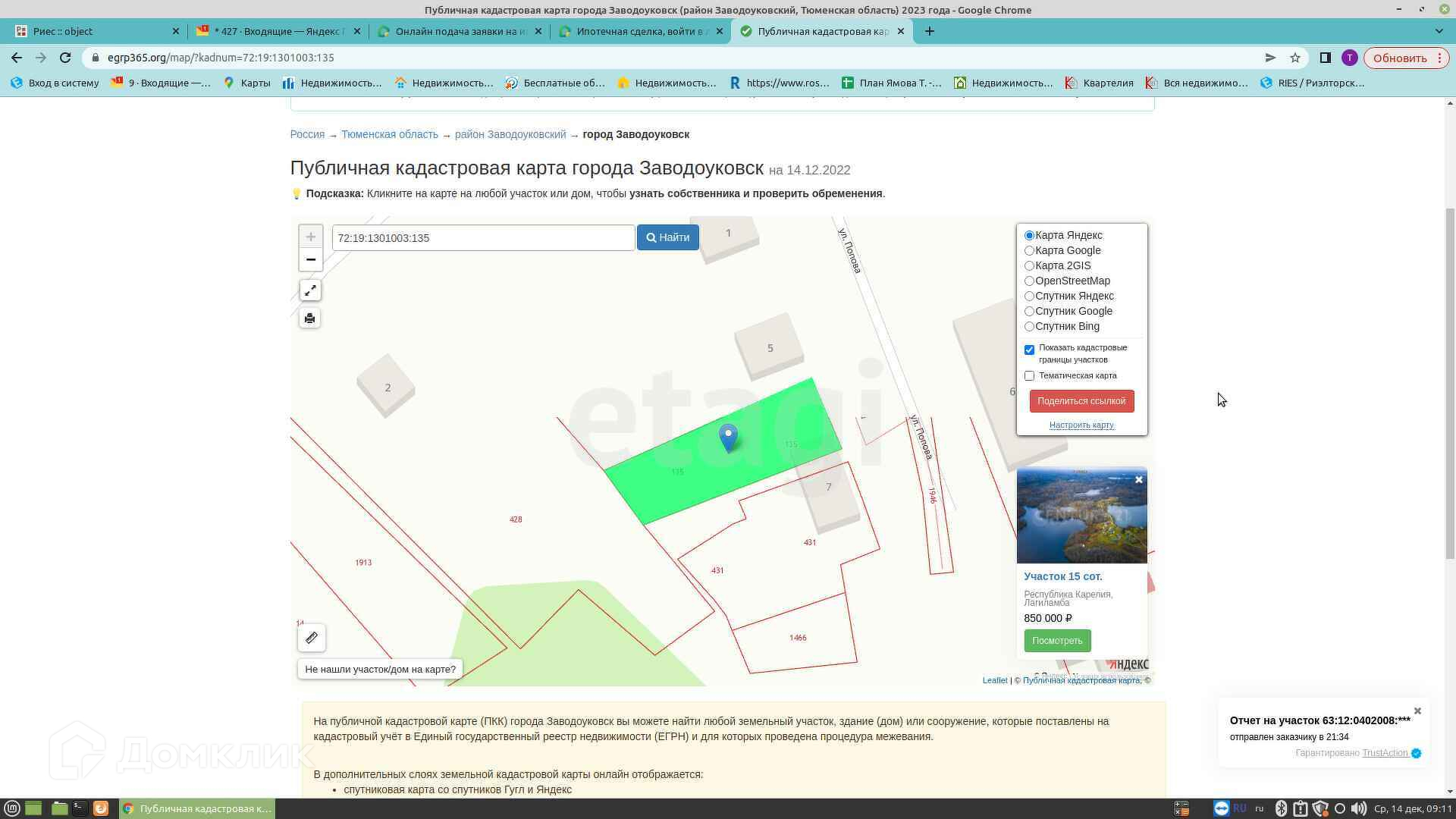The height and width of the screenshot is (819, 1456).
Task: Open Тюменская область breadcrumb link
Action: point(389,134)
